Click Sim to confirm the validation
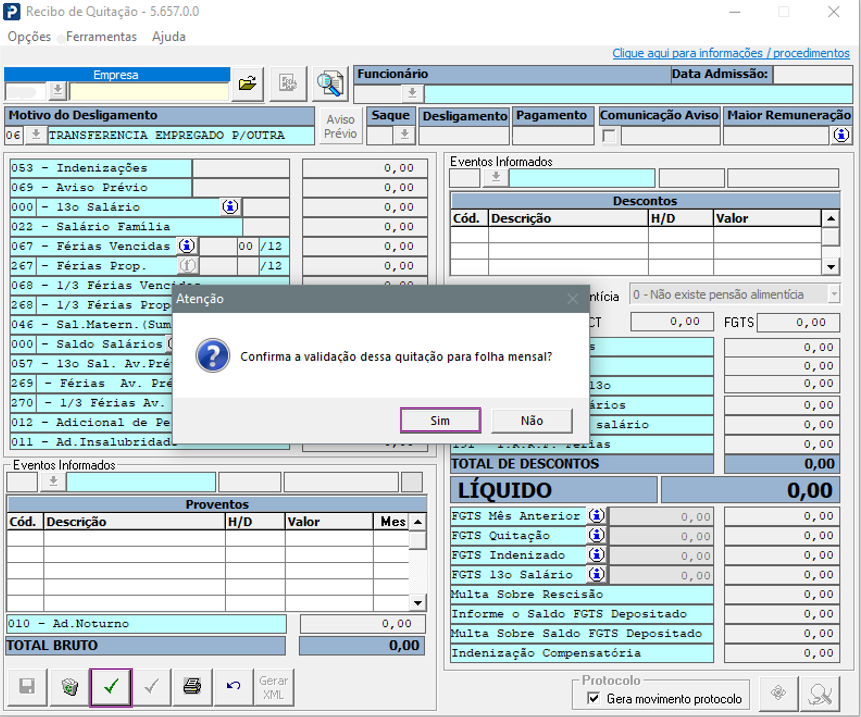 440,420
